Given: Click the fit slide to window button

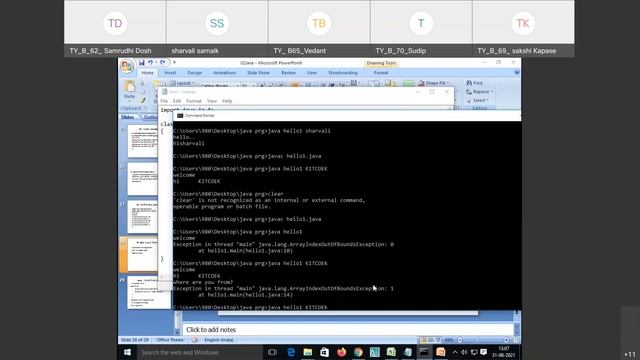Looking at the screenshot, I should [516, 340].
